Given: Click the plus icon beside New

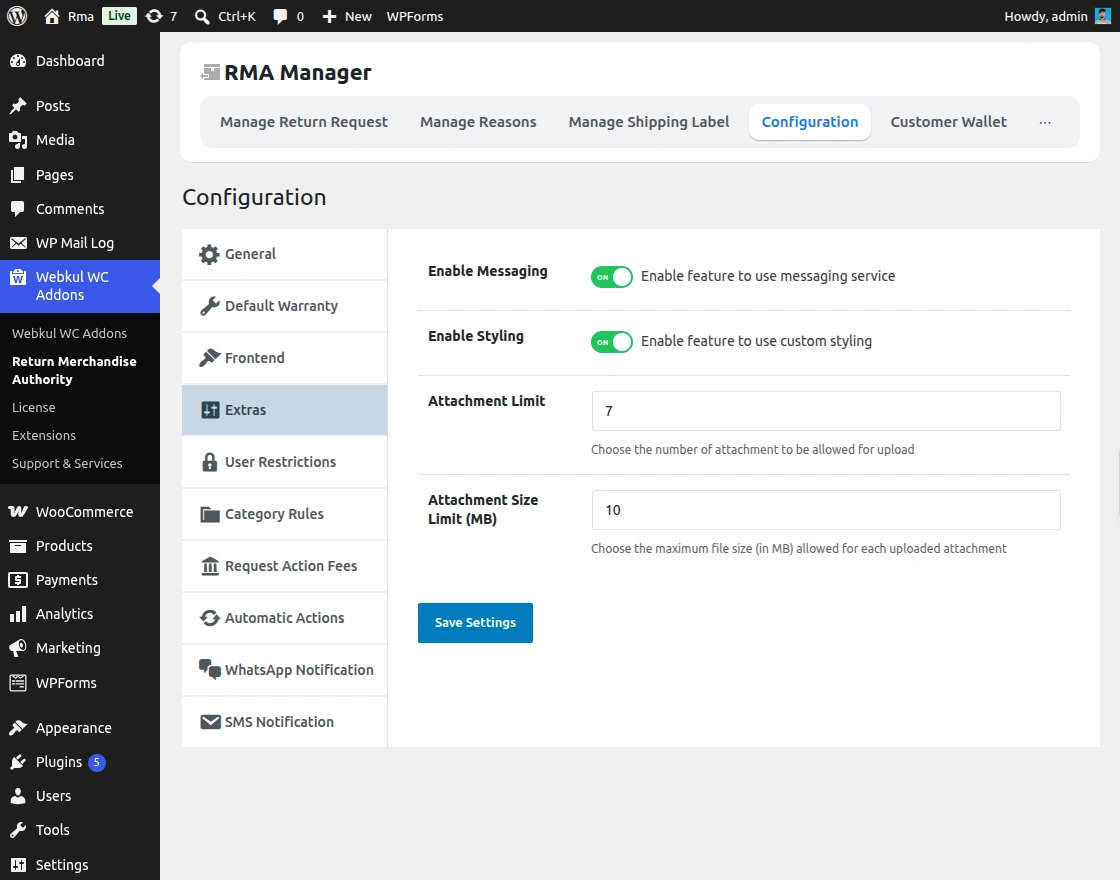Looking at the screenshot, I should click(329, 16).
